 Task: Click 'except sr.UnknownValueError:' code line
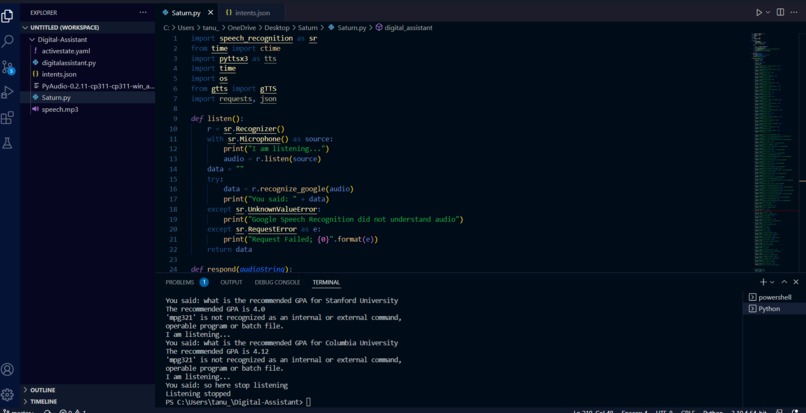[263, 209]
